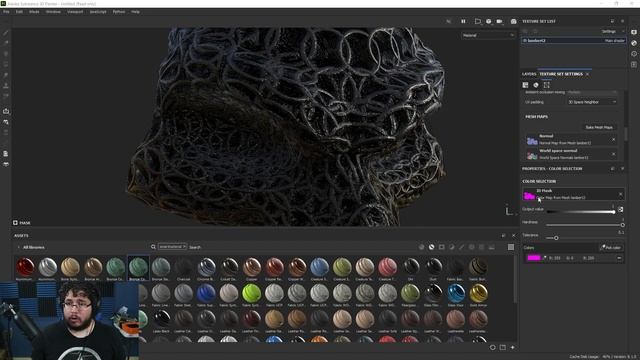This screenshot has height=360, width=640.
Task: Adjust the Hardness slider
Action: [x=584, y=225]
